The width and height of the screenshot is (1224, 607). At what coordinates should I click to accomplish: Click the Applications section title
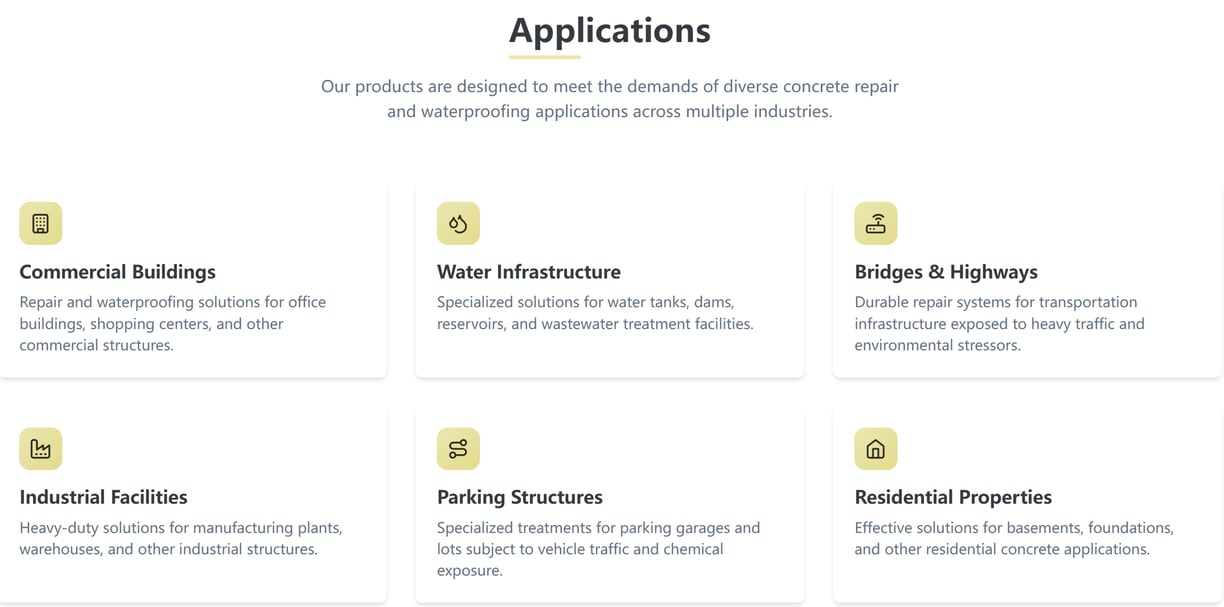tap(610, 29)
